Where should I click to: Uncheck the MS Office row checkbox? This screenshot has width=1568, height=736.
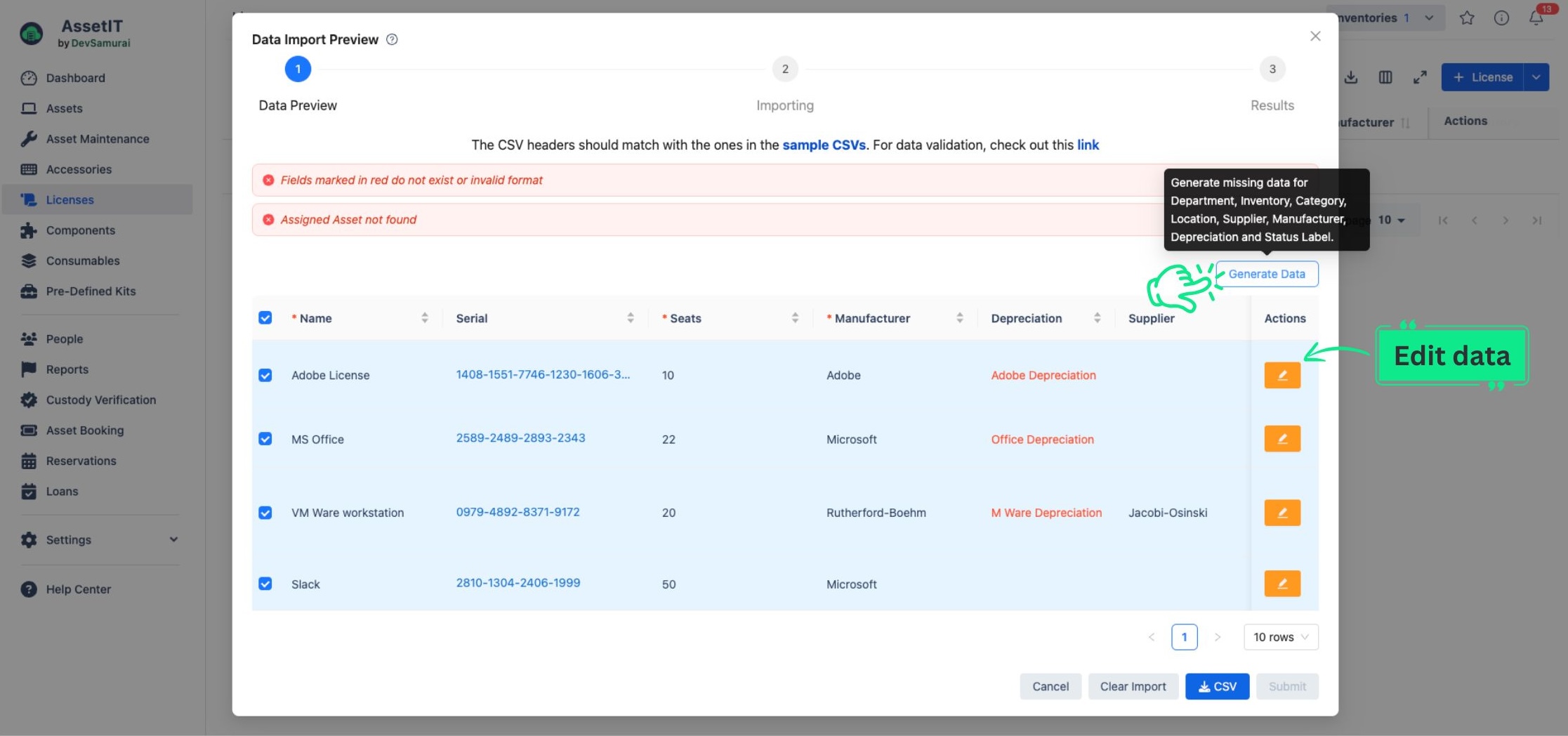(265, 439)
